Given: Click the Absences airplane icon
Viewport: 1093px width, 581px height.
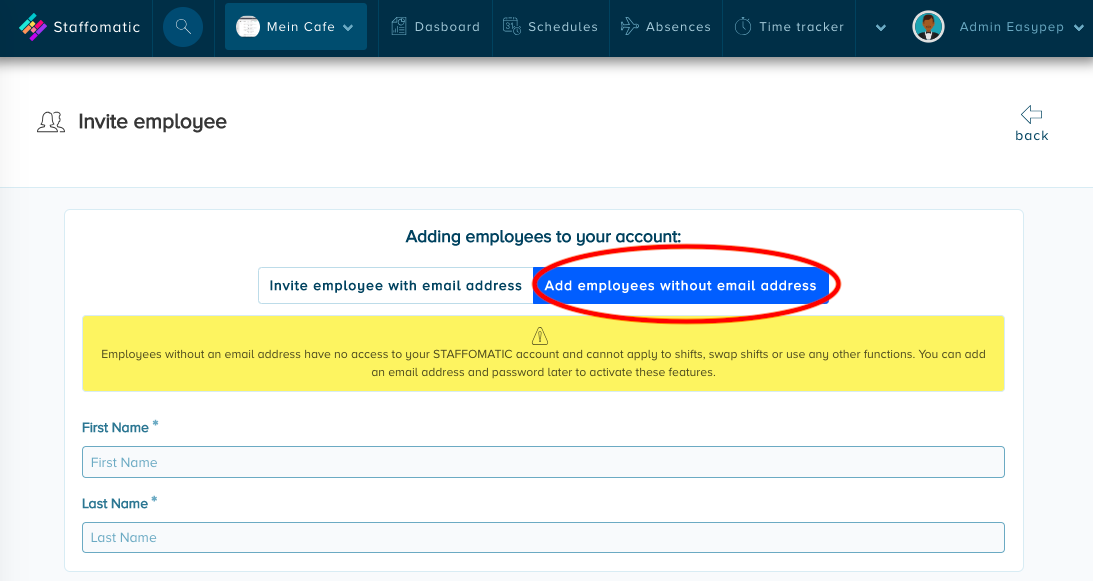Looking at the screenshot, I should click(629, 27).
